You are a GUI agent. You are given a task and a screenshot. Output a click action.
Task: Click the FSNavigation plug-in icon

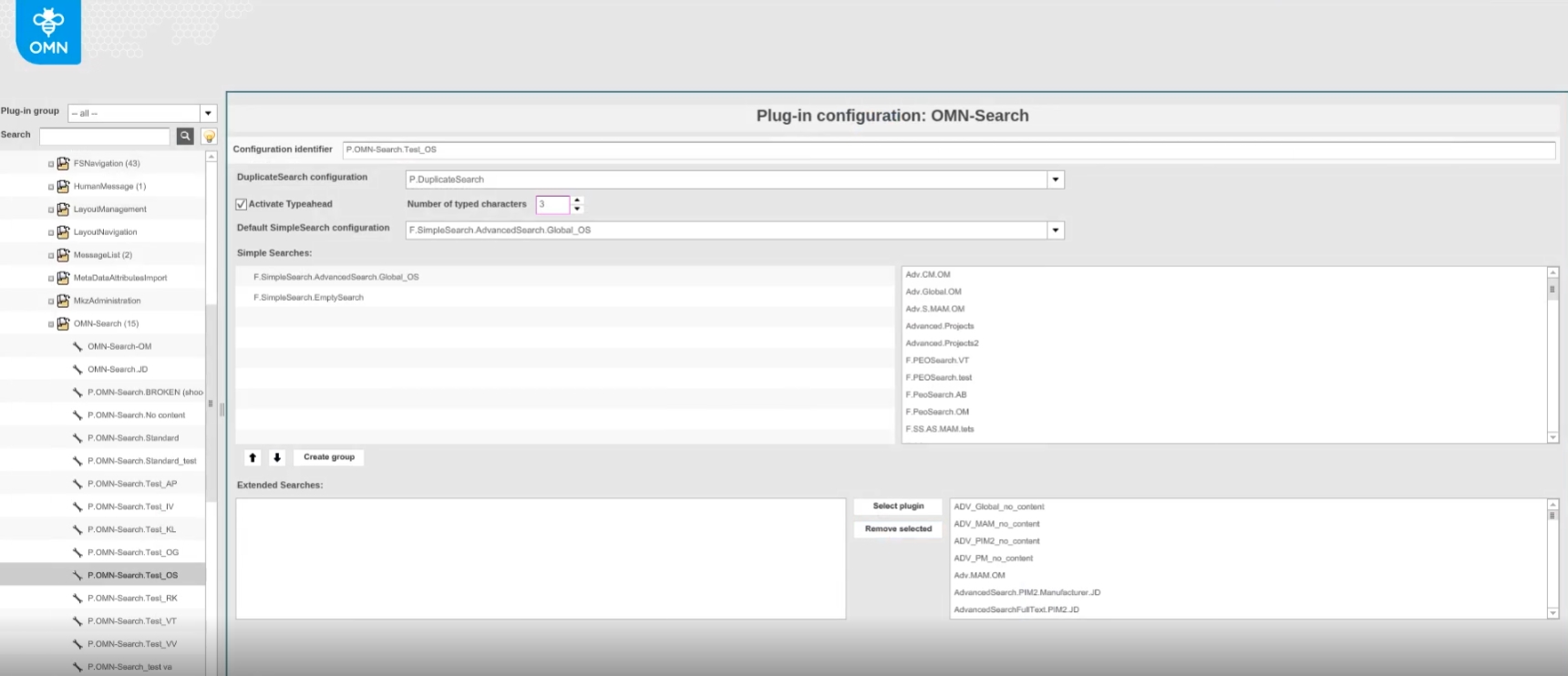[63, 164]
